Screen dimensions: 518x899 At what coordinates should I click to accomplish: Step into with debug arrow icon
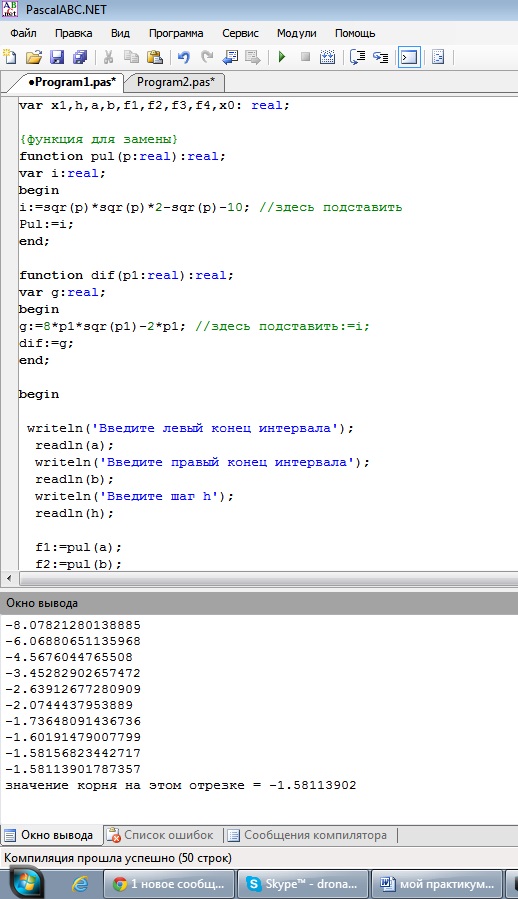tap(380, 57)
